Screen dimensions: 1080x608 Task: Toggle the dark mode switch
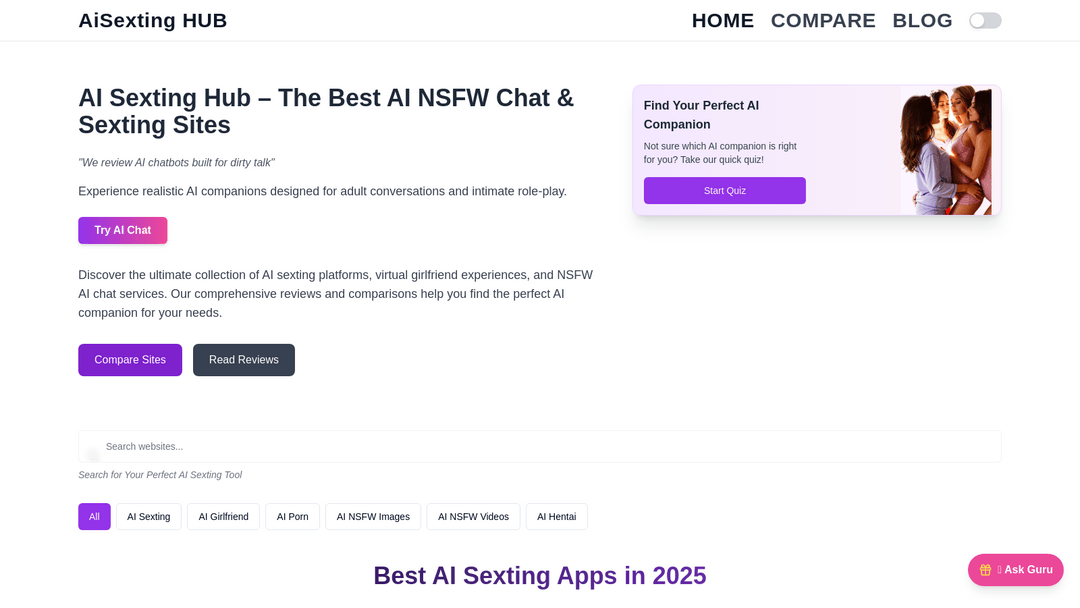(985, 21)
